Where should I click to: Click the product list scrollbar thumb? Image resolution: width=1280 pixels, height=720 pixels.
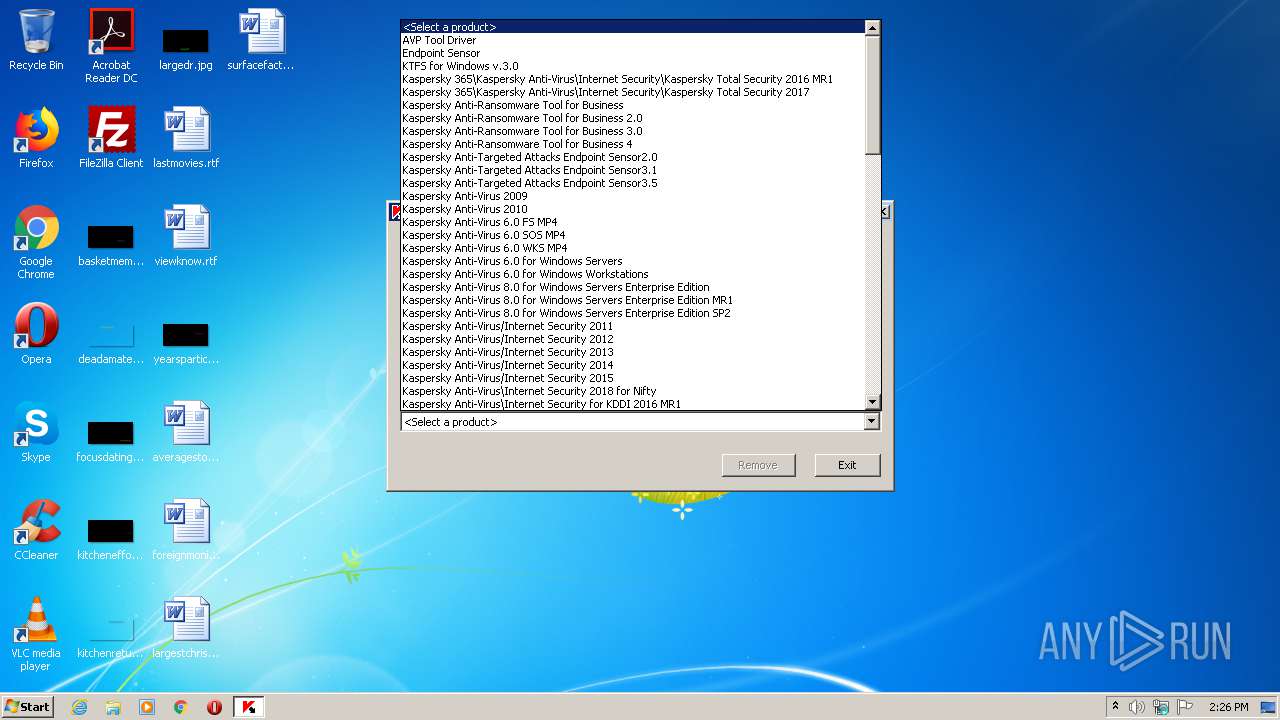(x=872, y=95)
